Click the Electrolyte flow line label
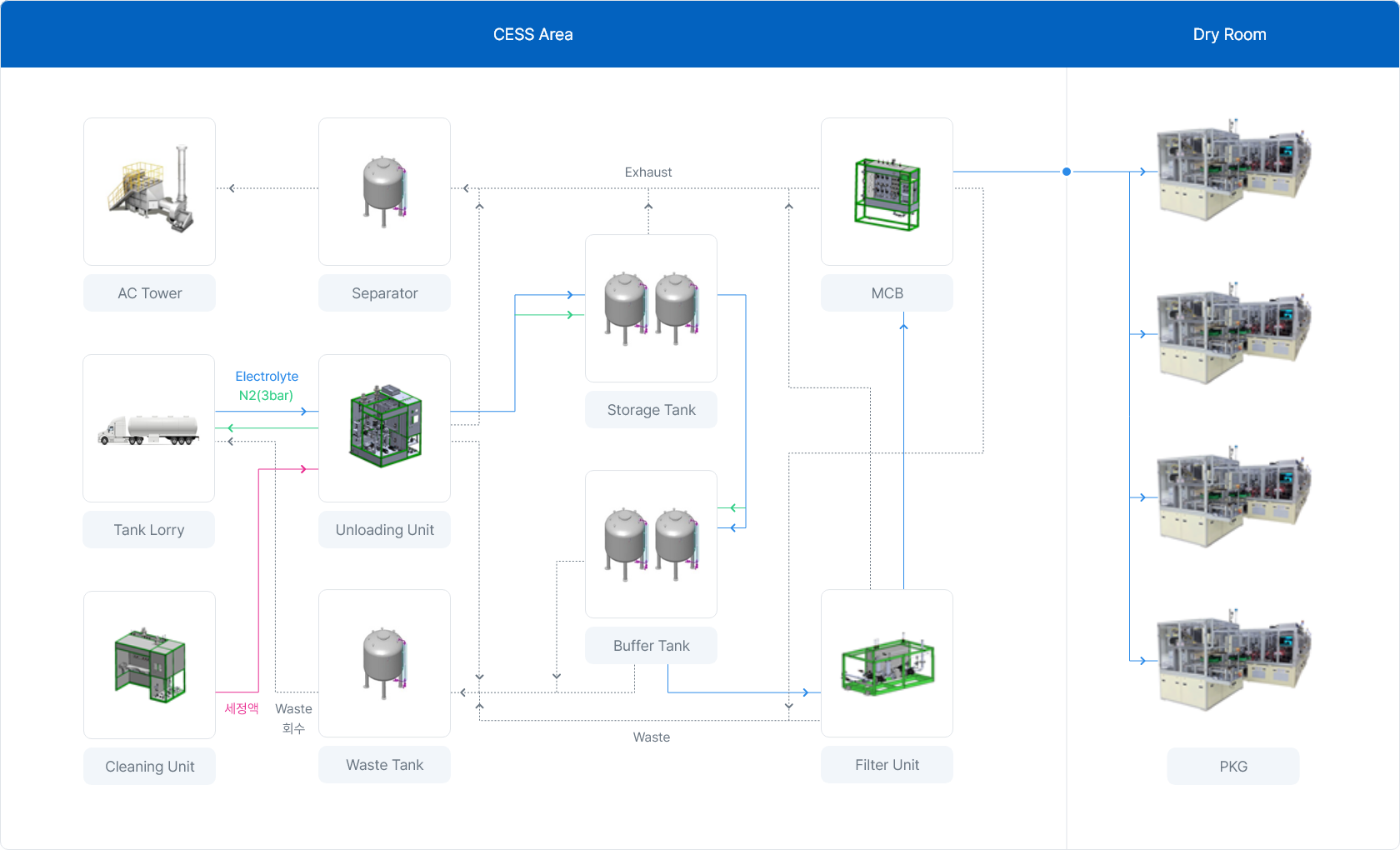This screenshot has height=850, width=1400. (x=267, y=377)
